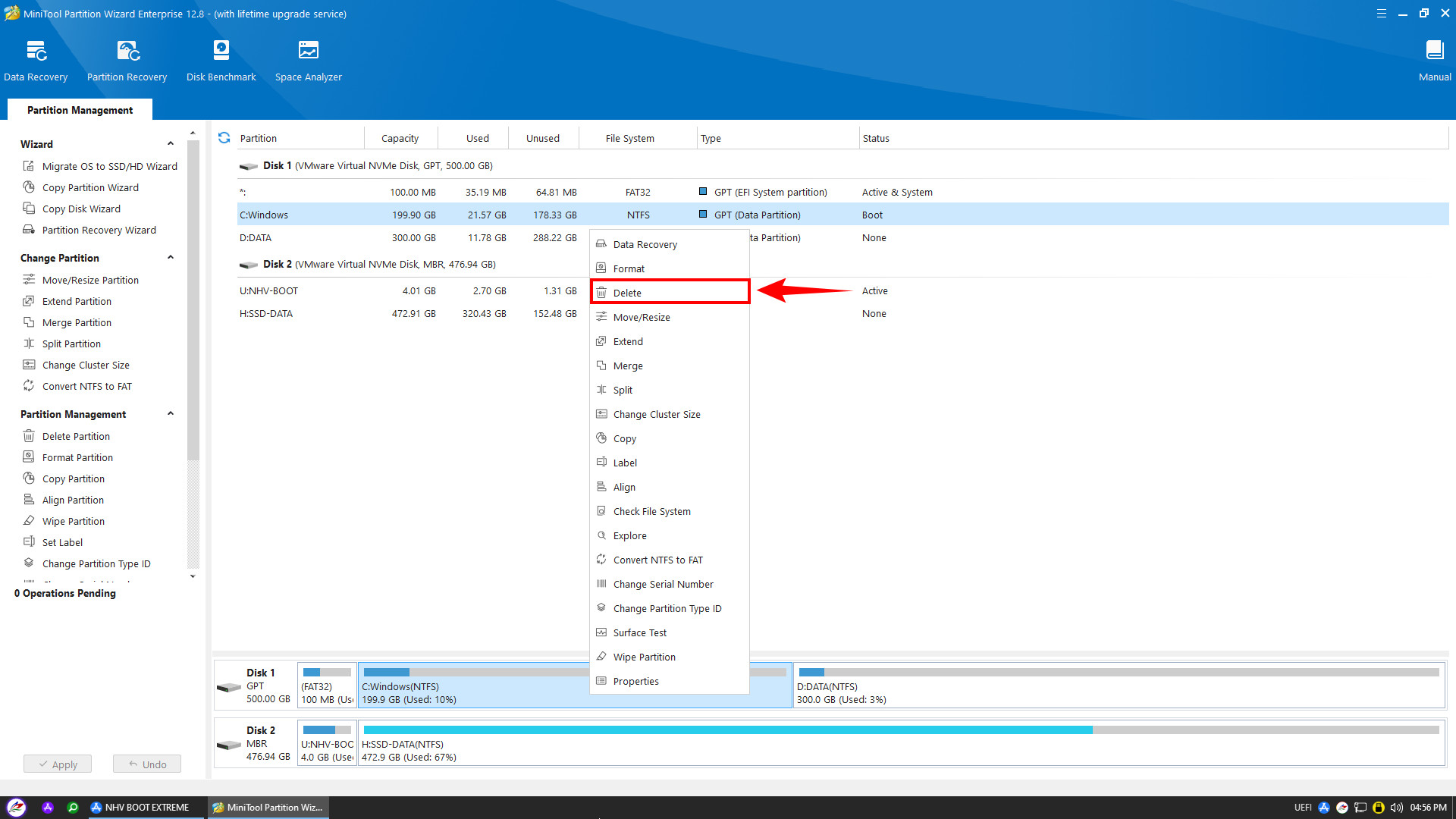Collapse the Change Partition section
This screenshot has height=819, width=1456.
tap(171, 258)
